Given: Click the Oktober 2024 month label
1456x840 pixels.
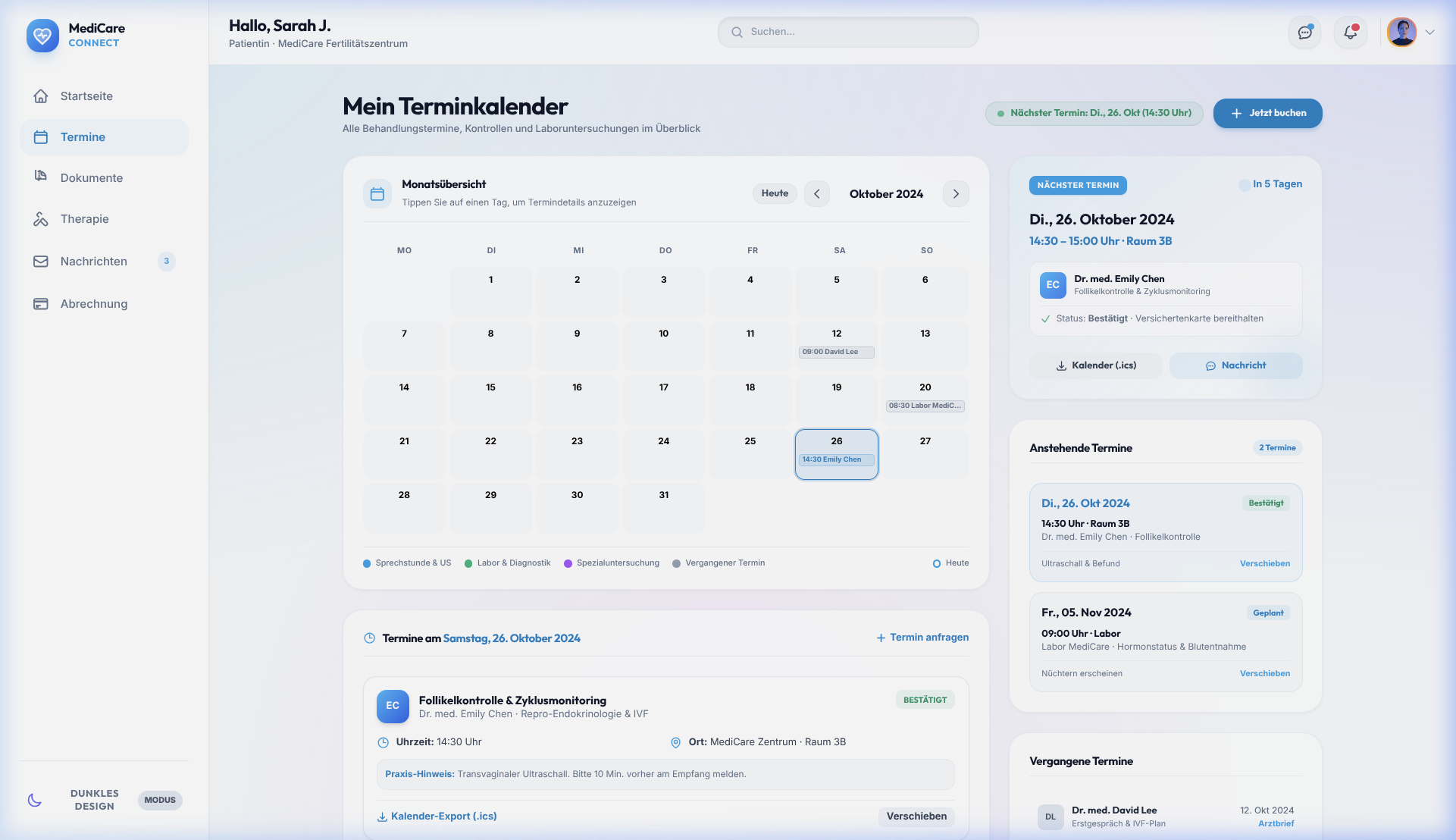Looking at the screenshot, I should 887,194.
